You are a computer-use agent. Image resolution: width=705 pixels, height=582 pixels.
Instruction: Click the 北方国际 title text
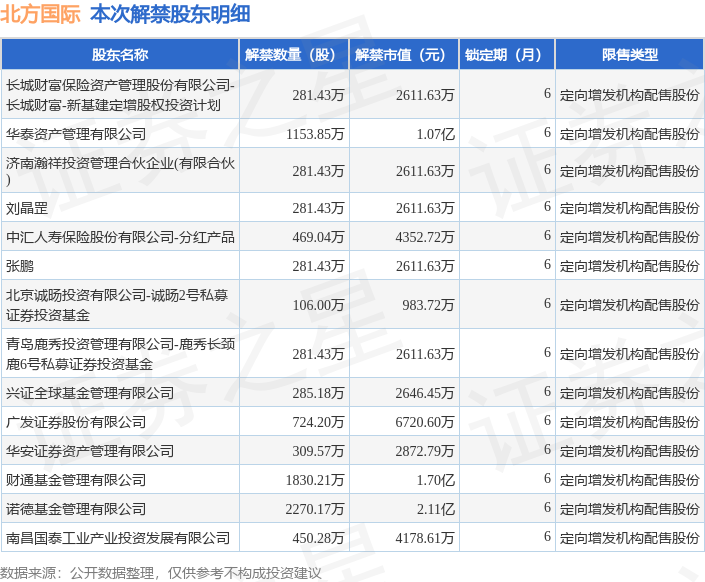click(x=40, y=14)
